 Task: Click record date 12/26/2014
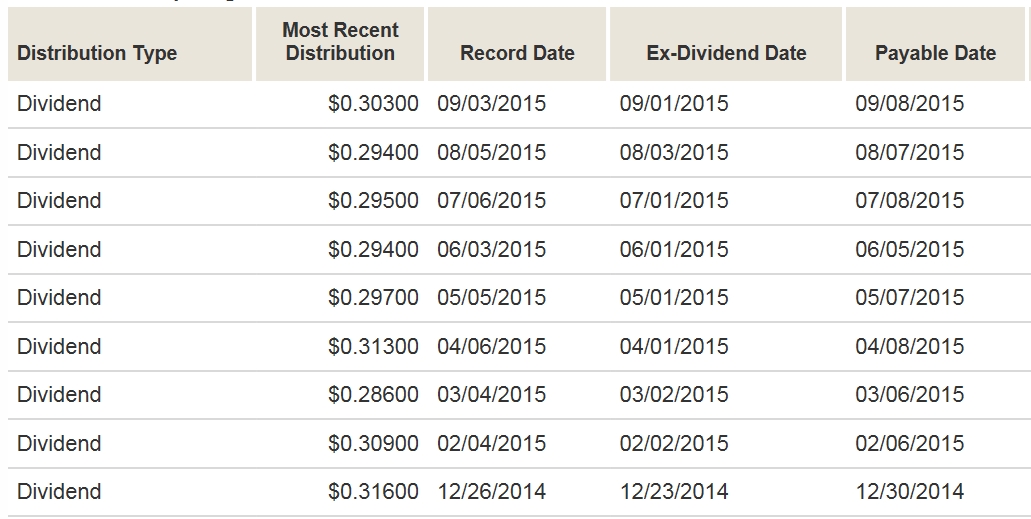[x=491, y=492]
